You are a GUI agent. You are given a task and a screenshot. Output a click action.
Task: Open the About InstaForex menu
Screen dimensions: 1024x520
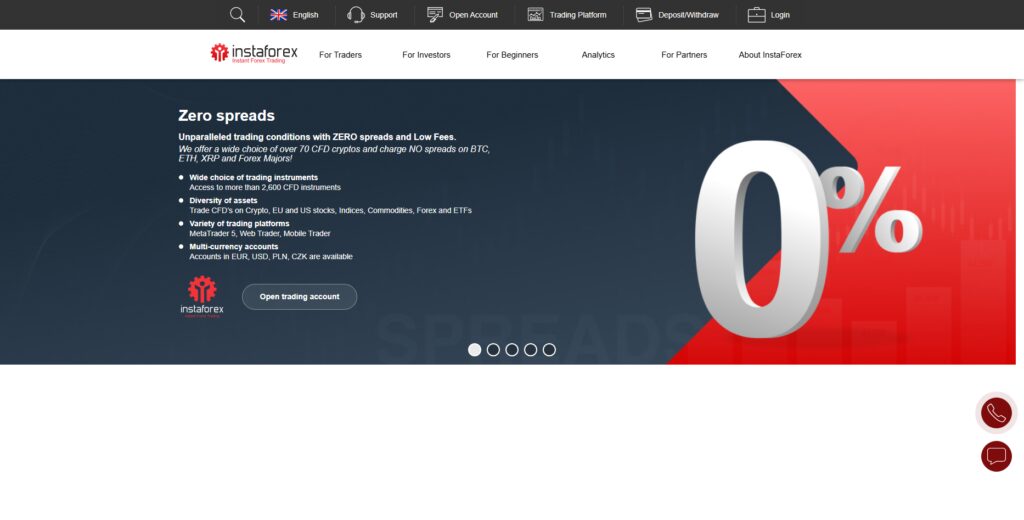click(x=770, y=55)
